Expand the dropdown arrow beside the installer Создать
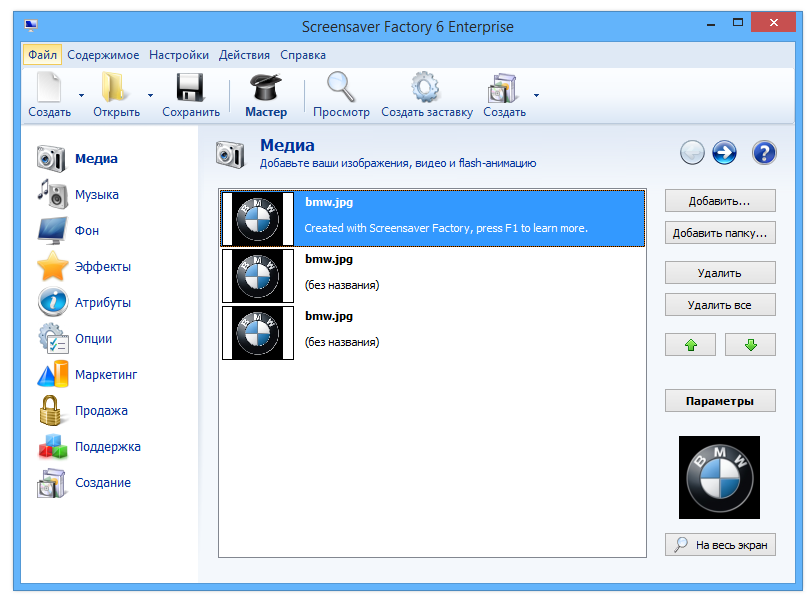The image size is (812, 604). pos(536,95)
